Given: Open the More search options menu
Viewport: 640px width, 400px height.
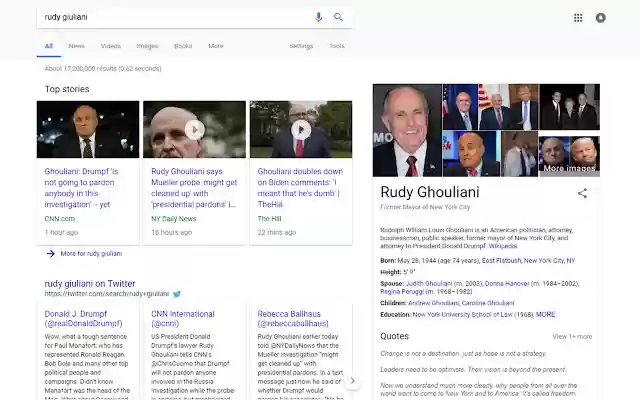Looking at the screenshot, I should click(216, 46).
